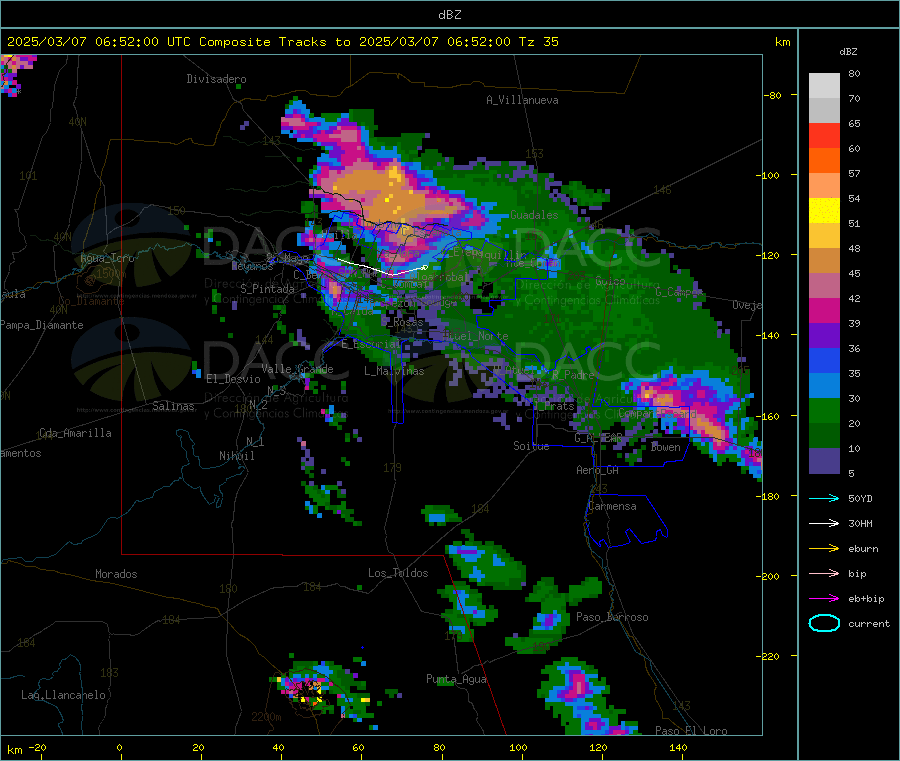Click the 'A_Villanueva' map label
The height and width of the screenshot is (761, 900).
(x=522, y=100)
